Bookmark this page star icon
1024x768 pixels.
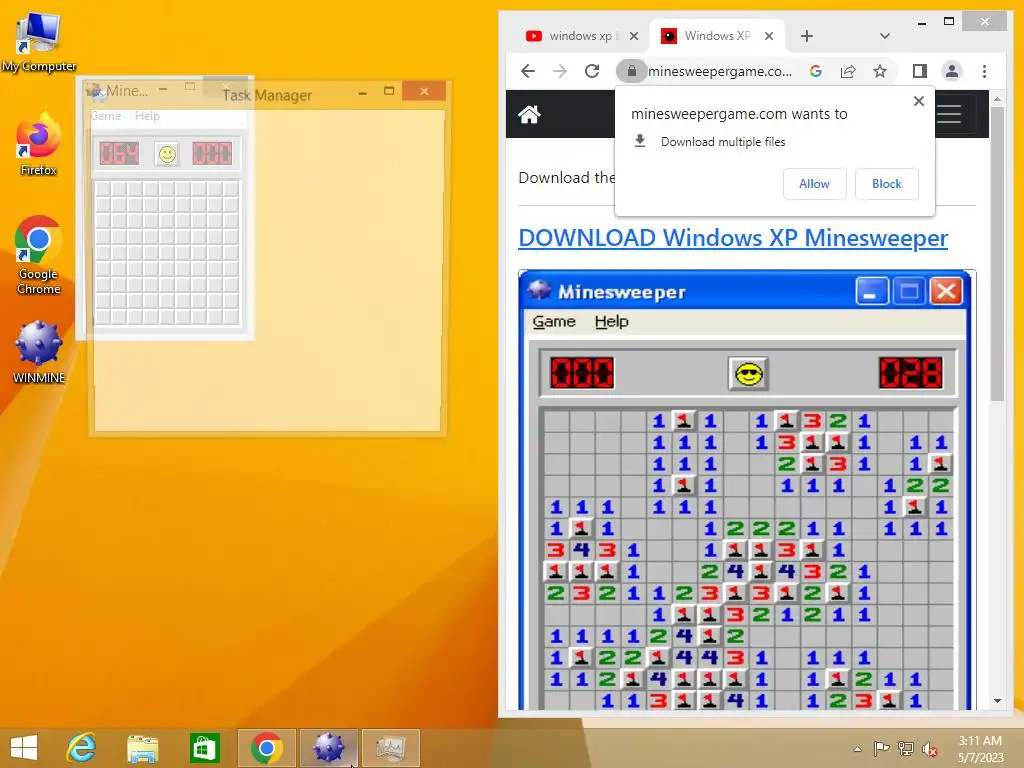click(880, 71)
